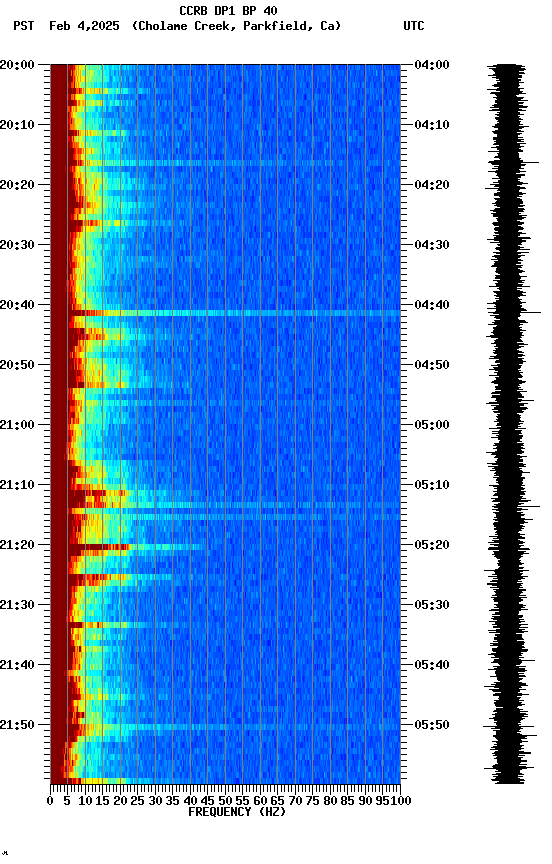
Task: Click frequency axis label '10'
Action: click(85, 801)
